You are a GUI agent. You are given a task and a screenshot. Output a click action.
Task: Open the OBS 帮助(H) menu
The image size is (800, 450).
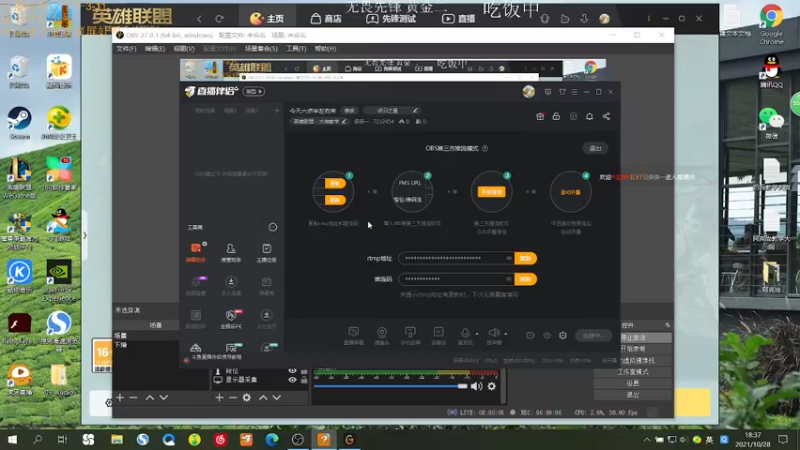pyautogui.click(x=325, y=49)
